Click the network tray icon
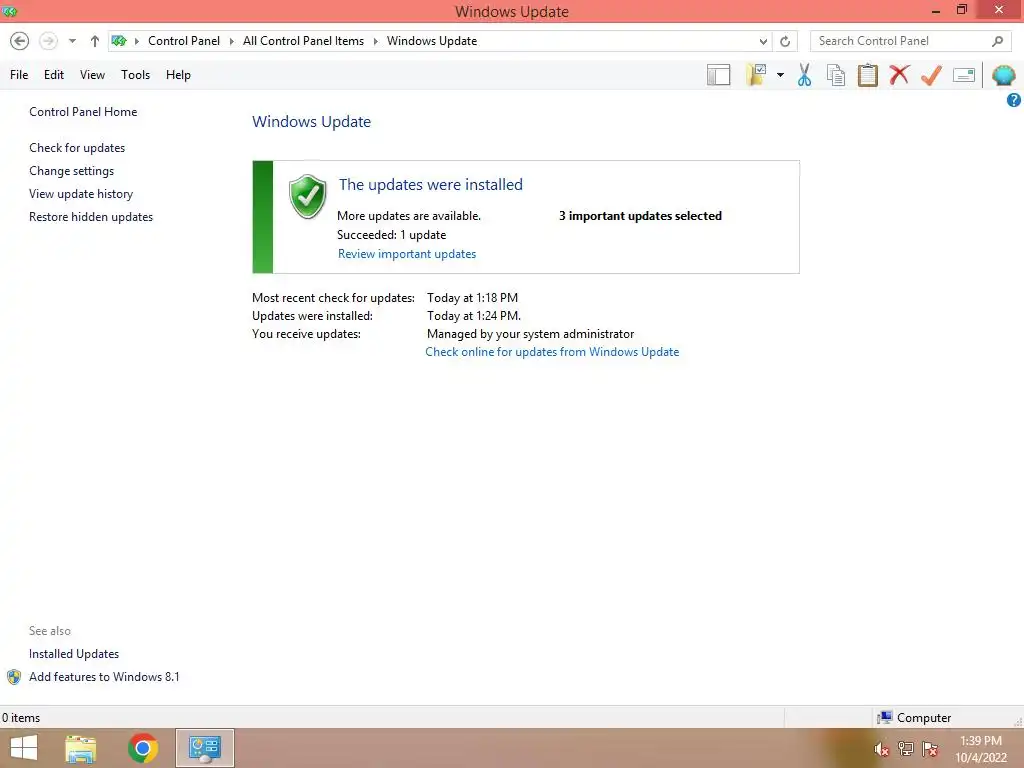This screenshot has width=1024, height=768. point(906,749)
